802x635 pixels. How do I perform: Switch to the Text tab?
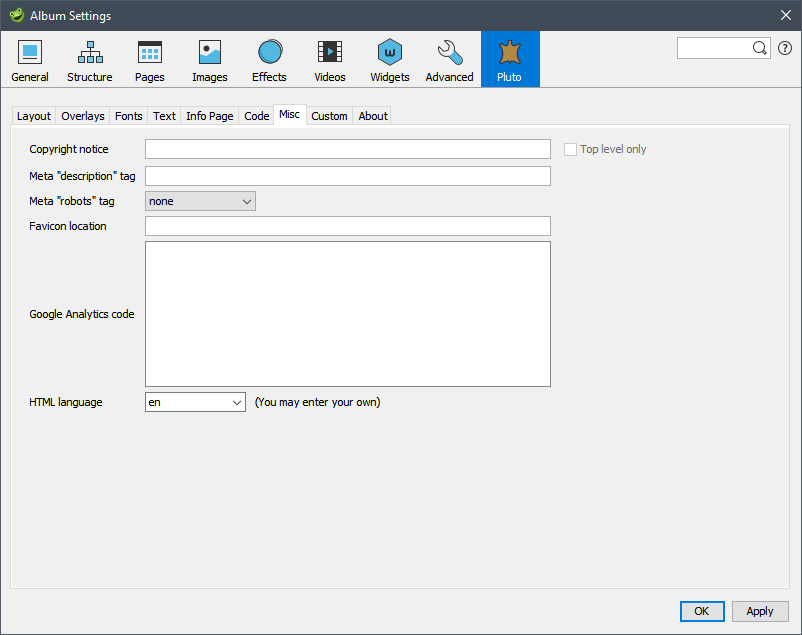tap(164, 116)
